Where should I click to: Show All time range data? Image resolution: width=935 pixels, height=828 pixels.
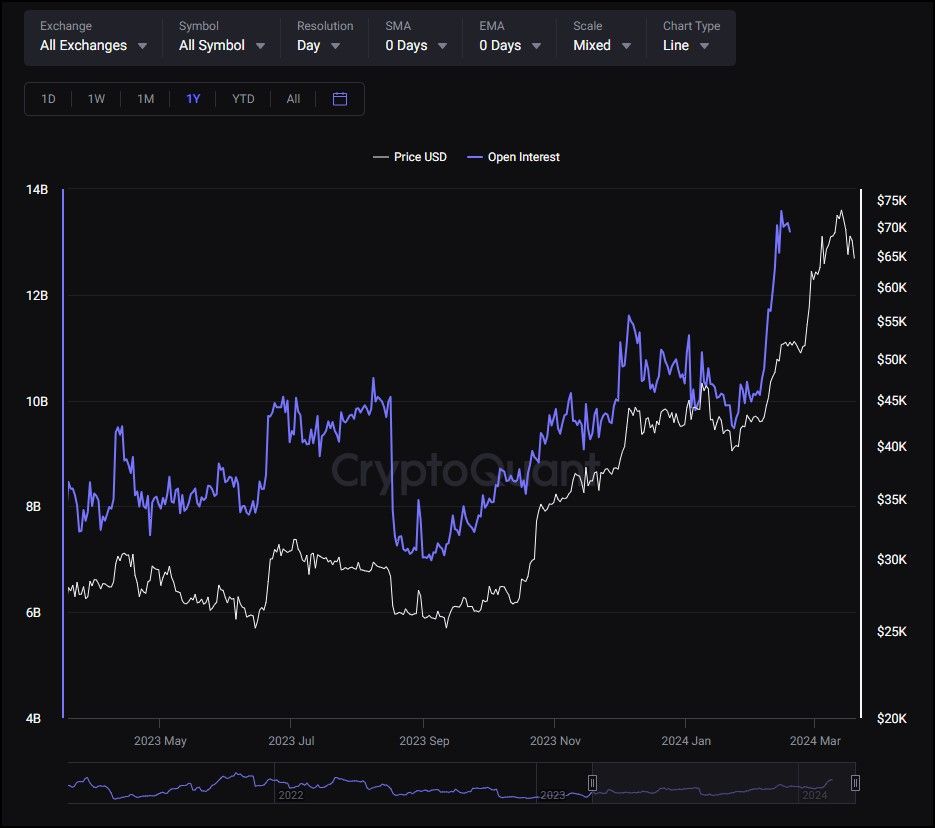(x=293, y=99)
